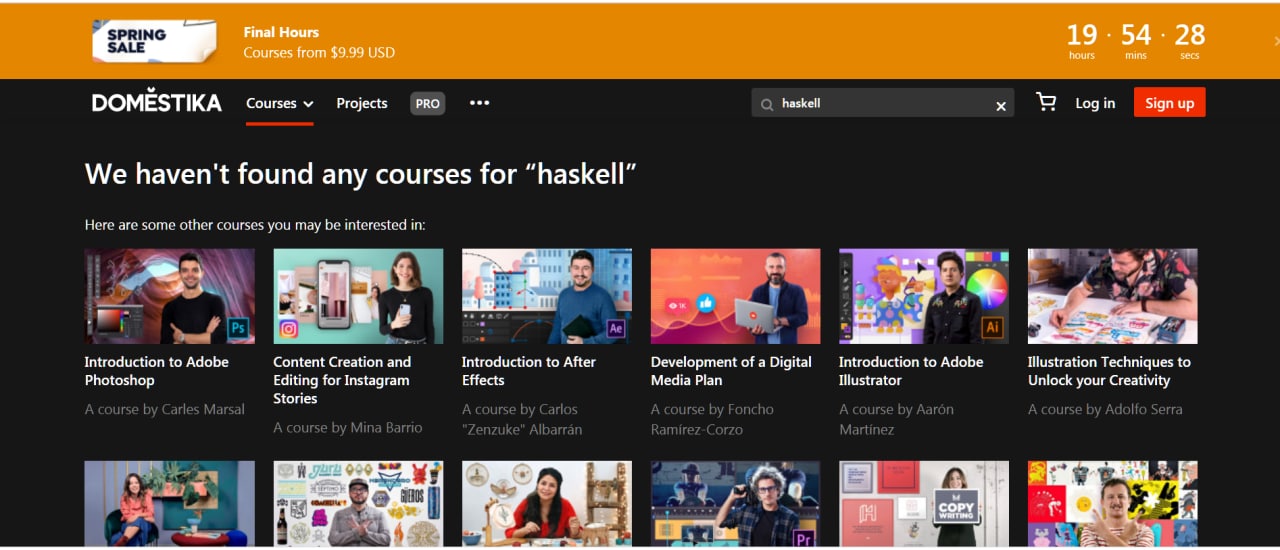Viewport: 1280px width, 550px height.
Task: Open the three-dots more menu
Action: coord(479,102)
